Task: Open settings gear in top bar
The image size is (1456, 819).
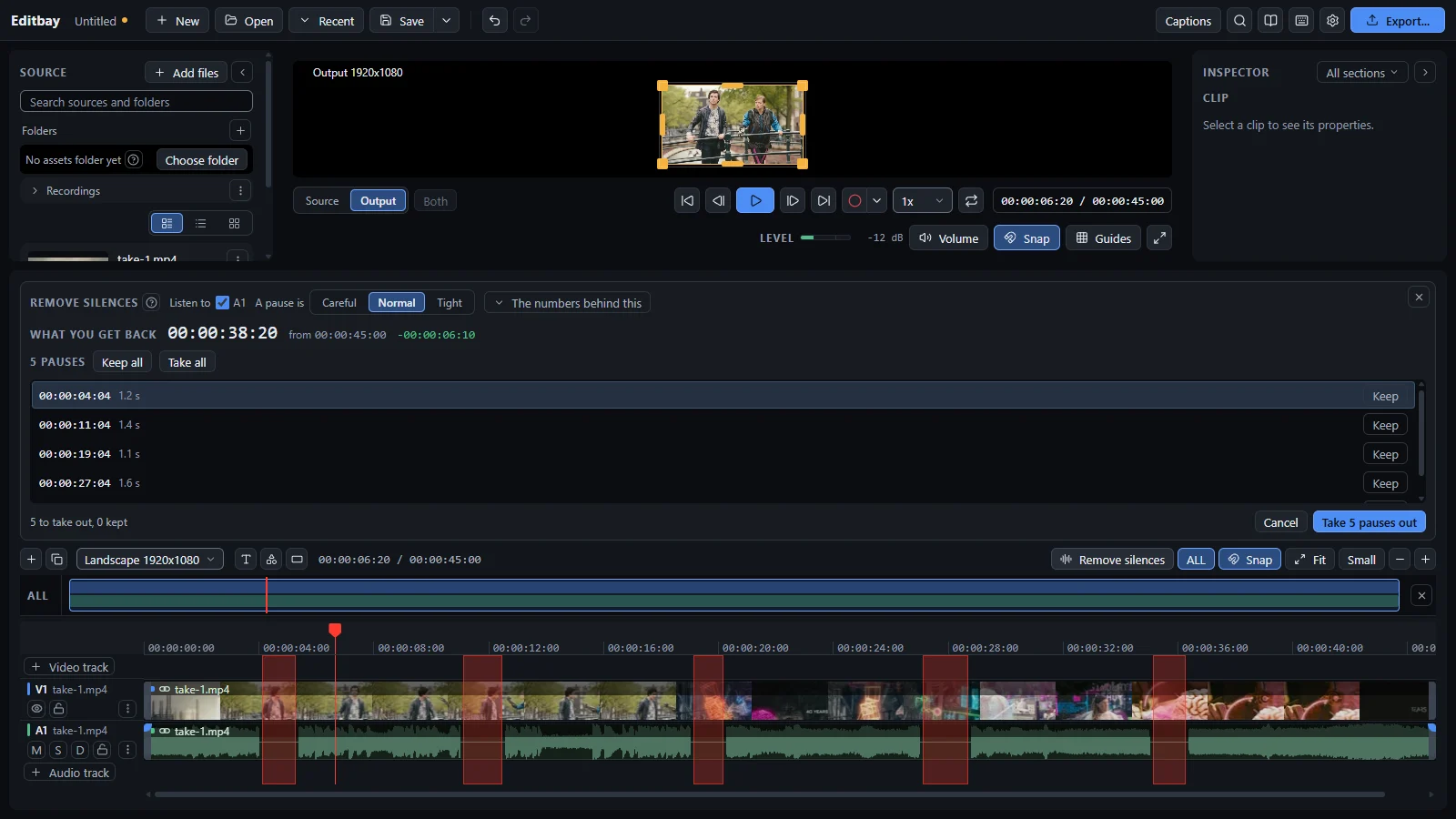Action: [x=1332, y=21]
